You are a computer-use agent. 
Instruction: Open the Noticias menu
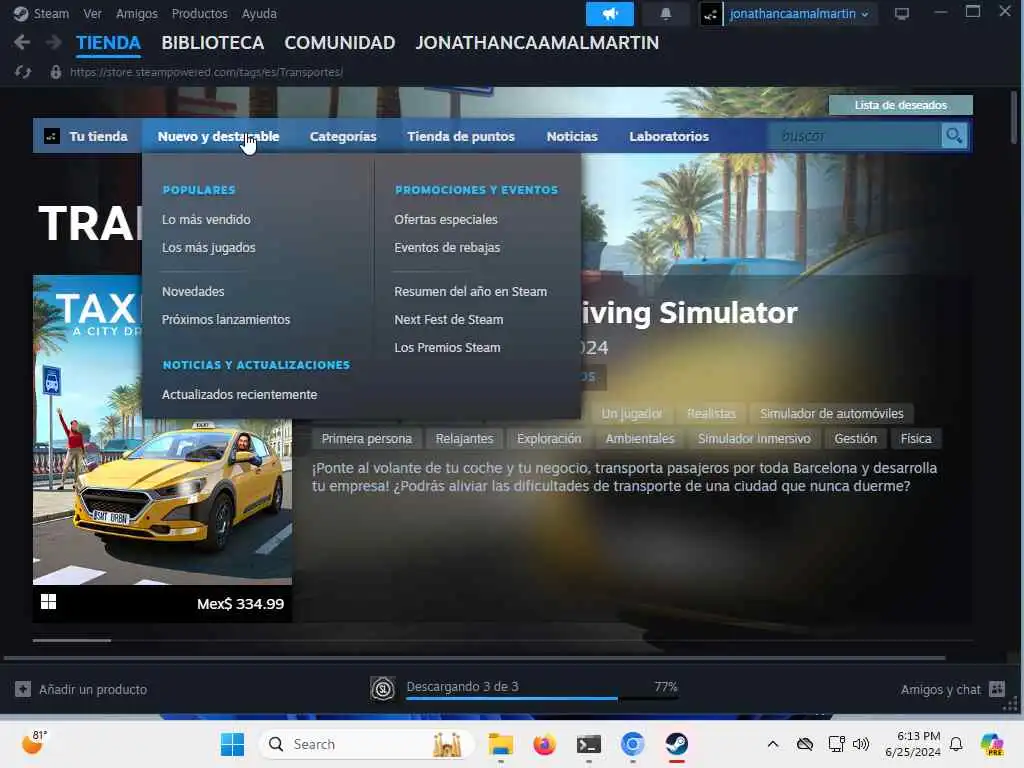click(x=572, y=136)
